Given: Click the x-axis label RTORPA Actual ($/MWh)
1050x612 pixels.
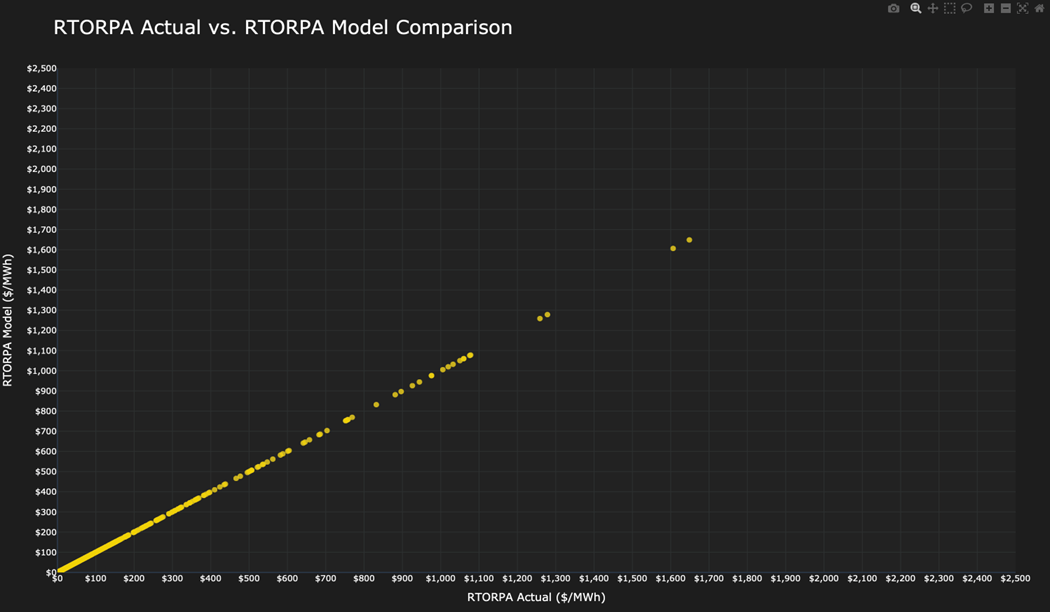Looking at the screenshot, I should tap(536, 596).
